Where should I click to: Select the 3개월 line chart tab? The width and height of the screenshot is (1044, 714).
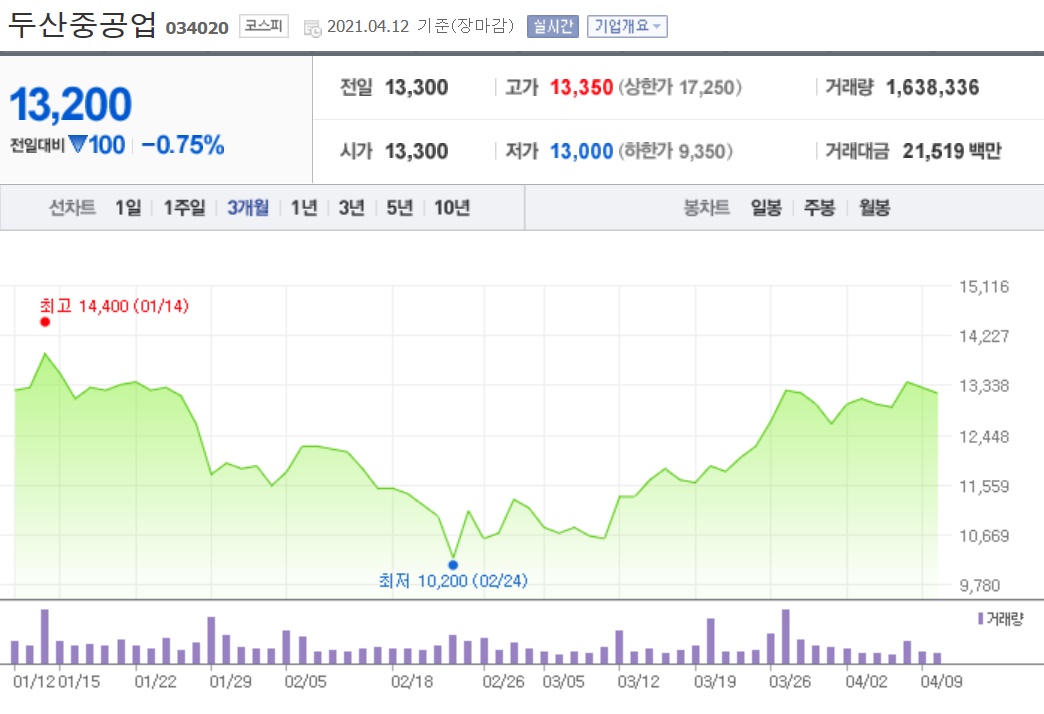click(248, 208)
